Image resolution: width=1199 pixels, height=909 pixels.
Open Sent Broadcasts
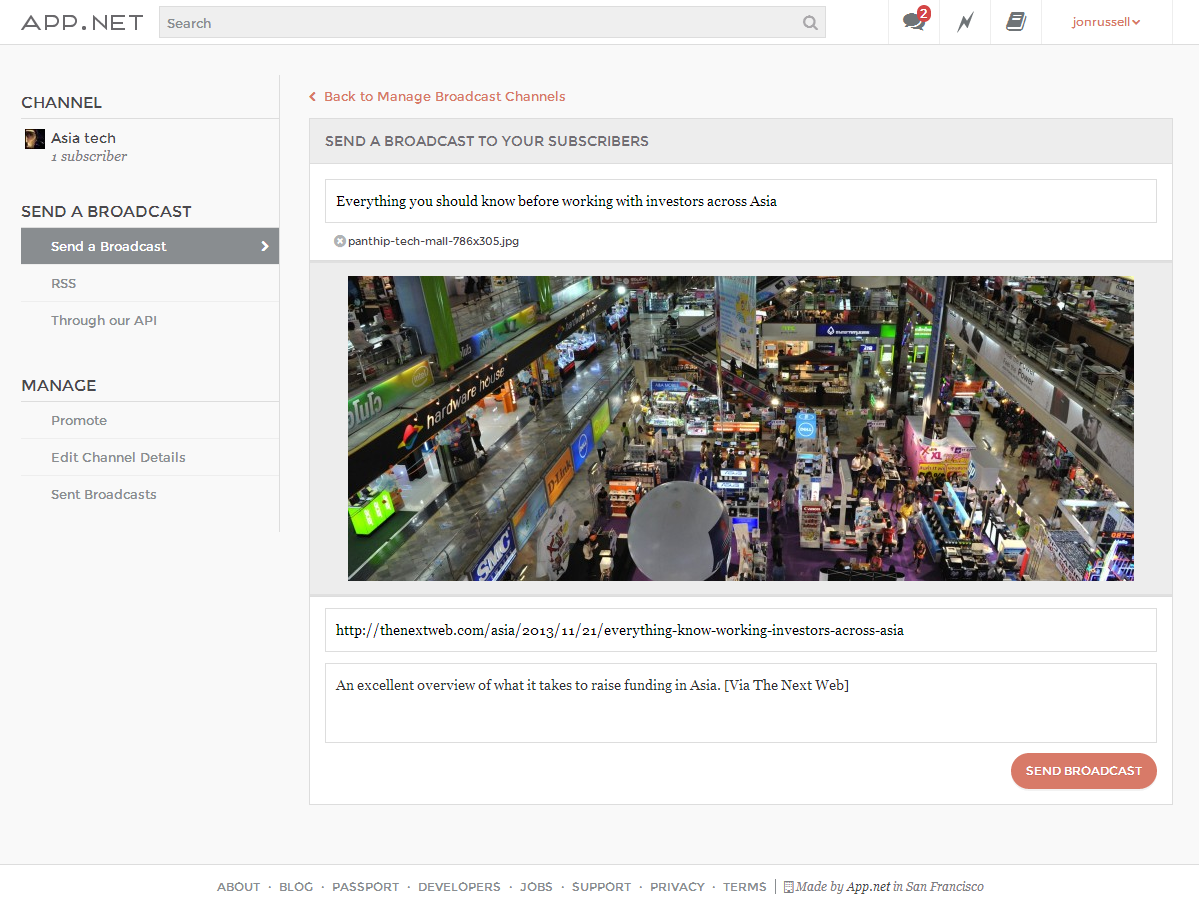[x=150, y=495]
